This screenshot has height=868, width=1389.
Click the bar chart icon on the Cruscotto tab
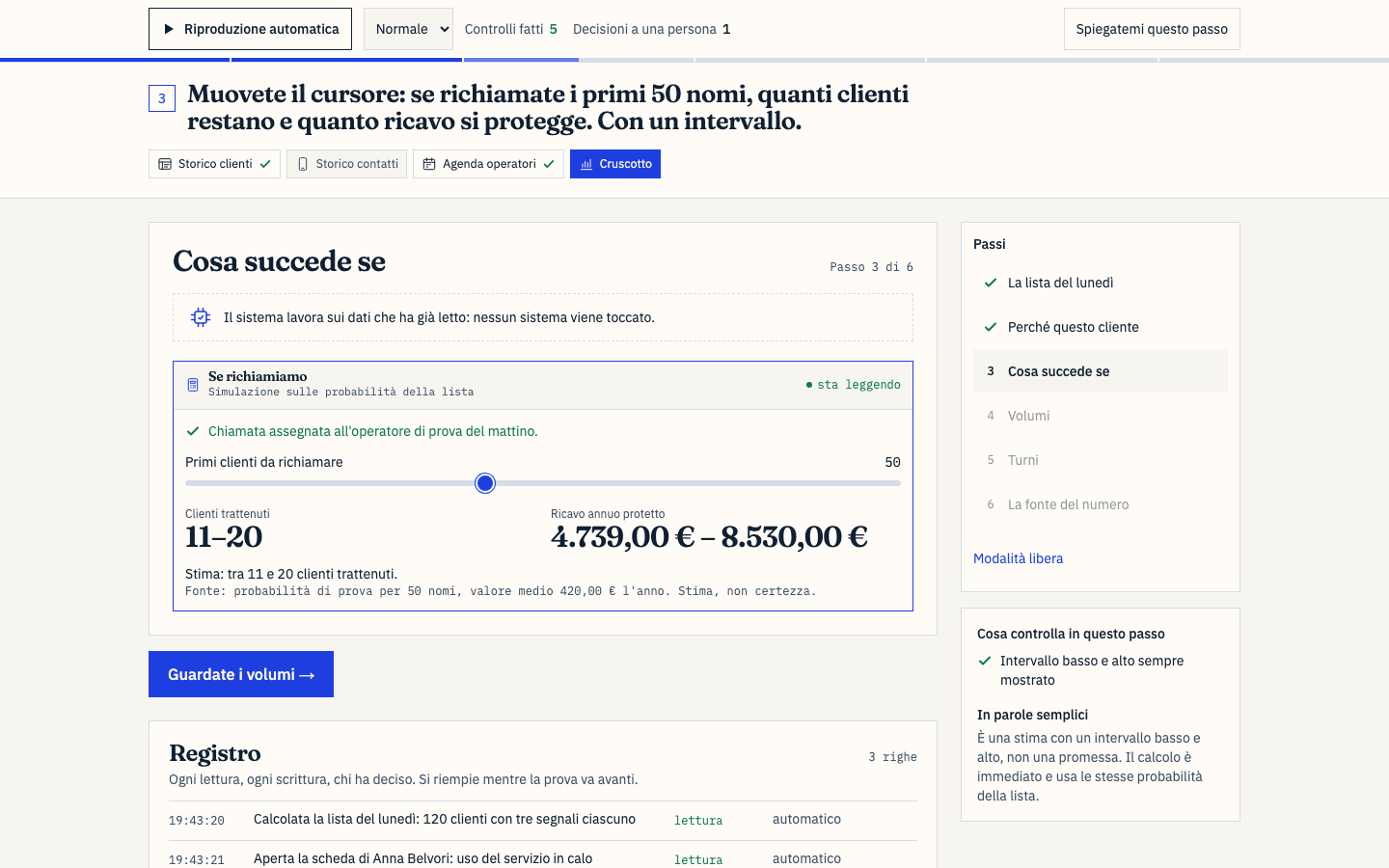click(586, 164)
